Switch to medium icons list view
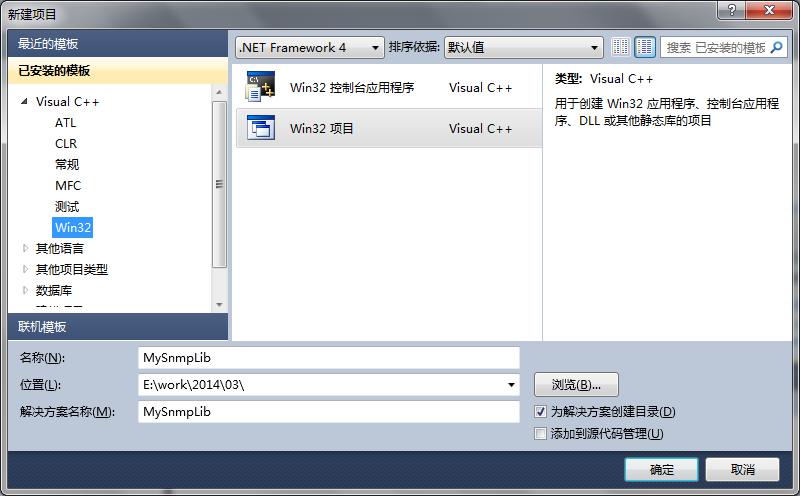 coord(645,47)
